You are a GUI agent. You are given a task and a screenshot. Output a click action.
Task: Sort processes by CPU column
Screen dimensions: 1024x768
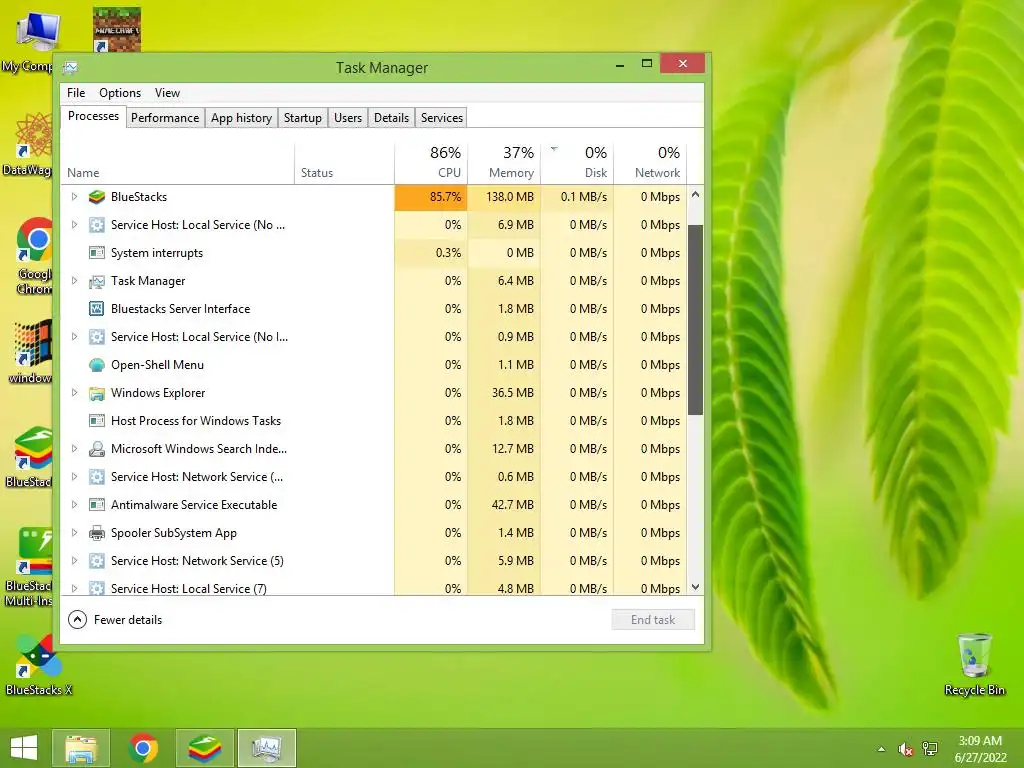431,161
